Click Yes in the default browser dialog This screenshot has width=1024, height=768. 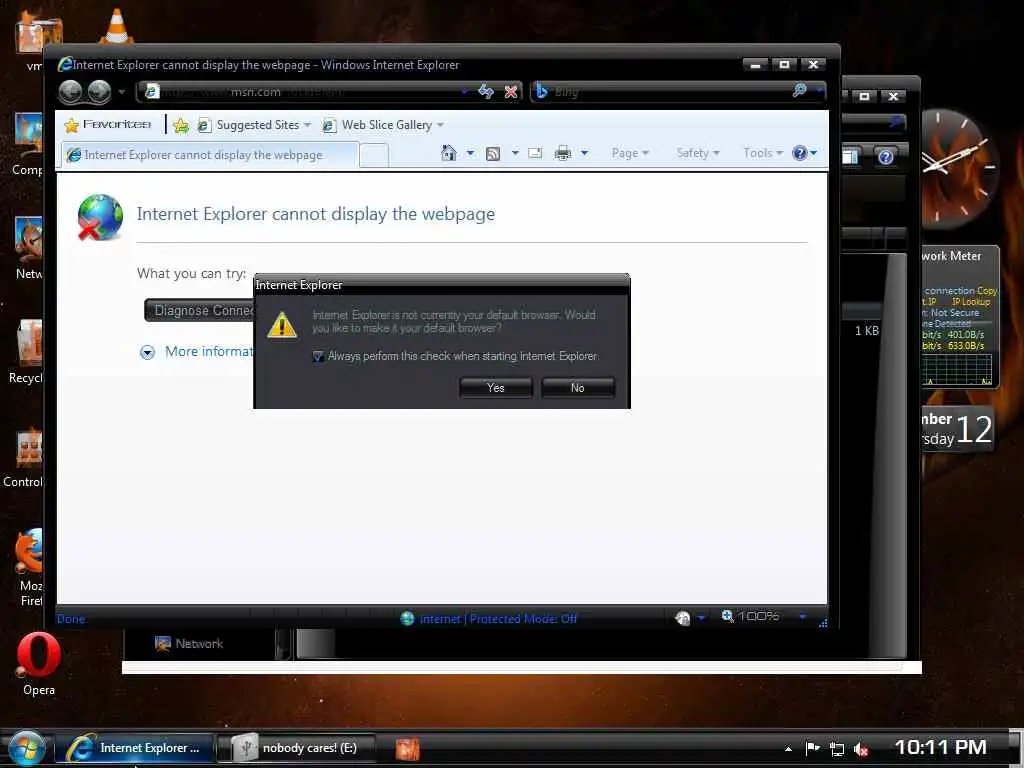pos(496,387)
